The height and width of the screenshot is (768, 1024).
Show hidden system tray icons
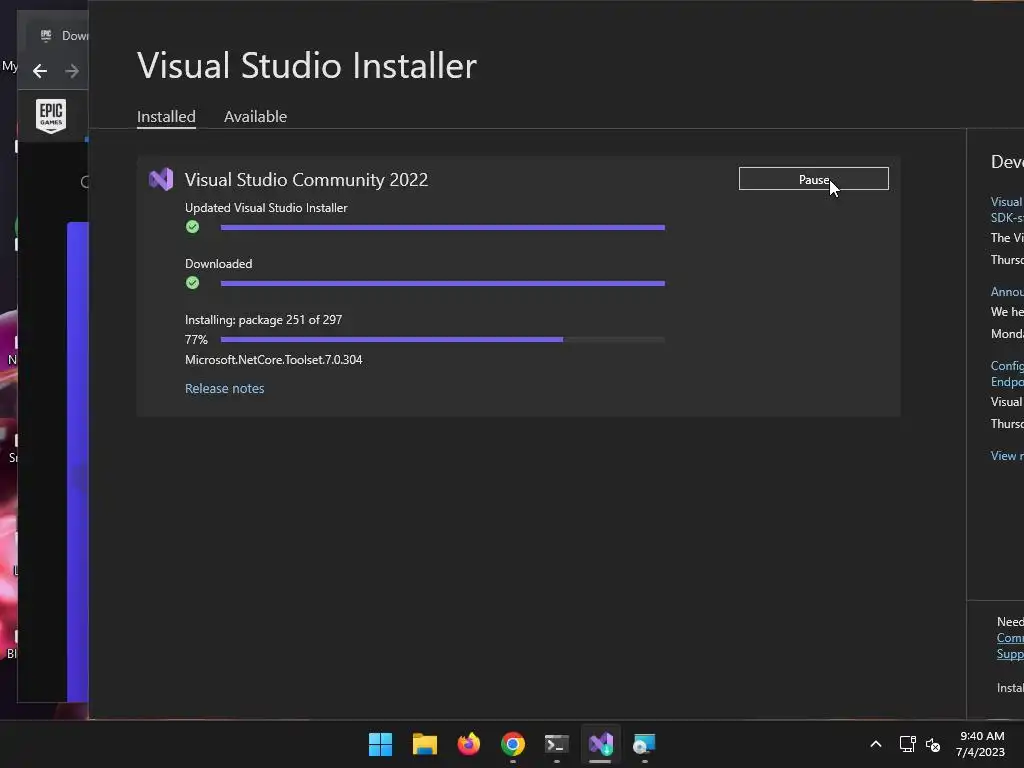pyautogui.click(x=876, y=744)
